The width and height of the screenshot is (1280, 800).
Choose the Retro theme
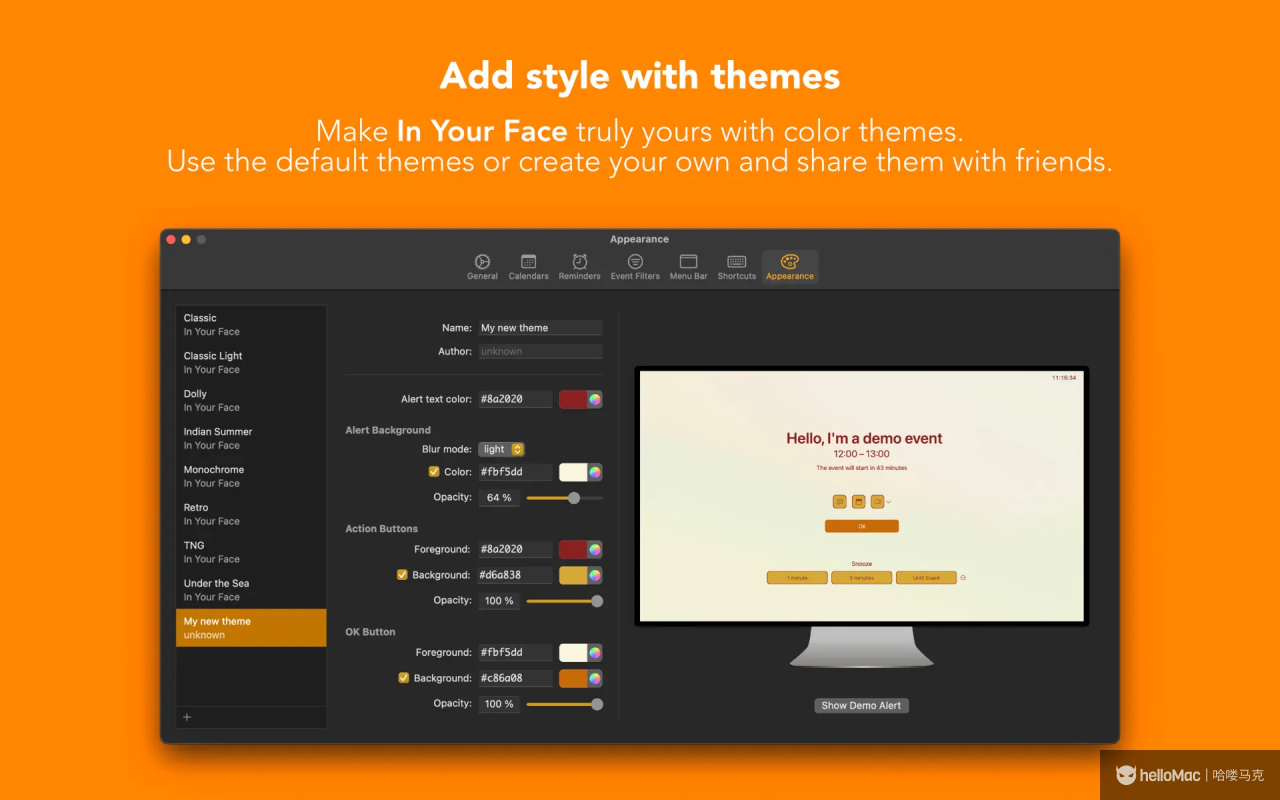point(251,514)
